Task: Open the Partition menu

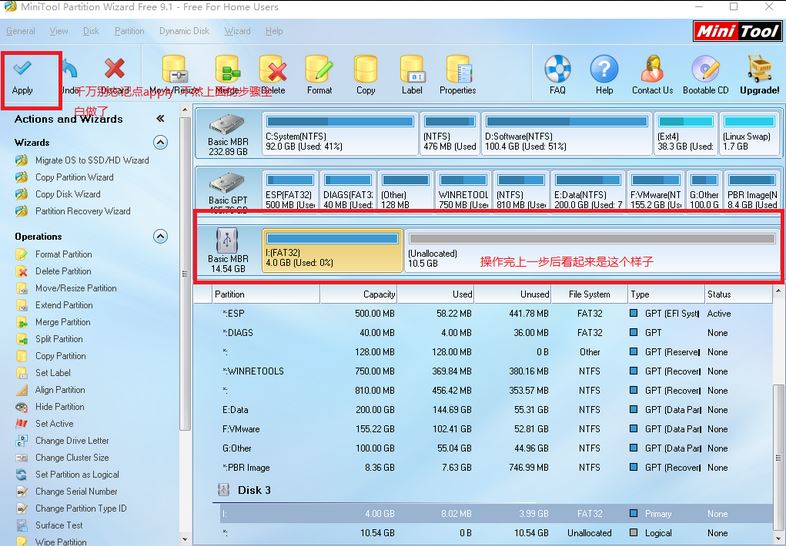Action: [x=129, y=31]
